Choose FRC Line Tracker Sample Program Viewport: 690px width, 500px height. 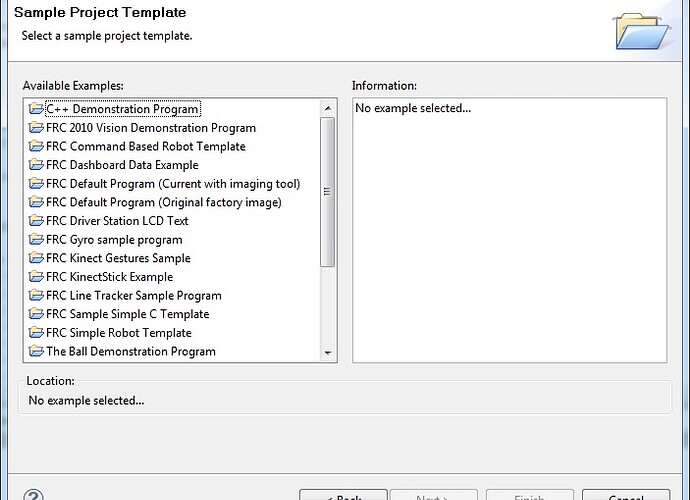tap(134, 295)
